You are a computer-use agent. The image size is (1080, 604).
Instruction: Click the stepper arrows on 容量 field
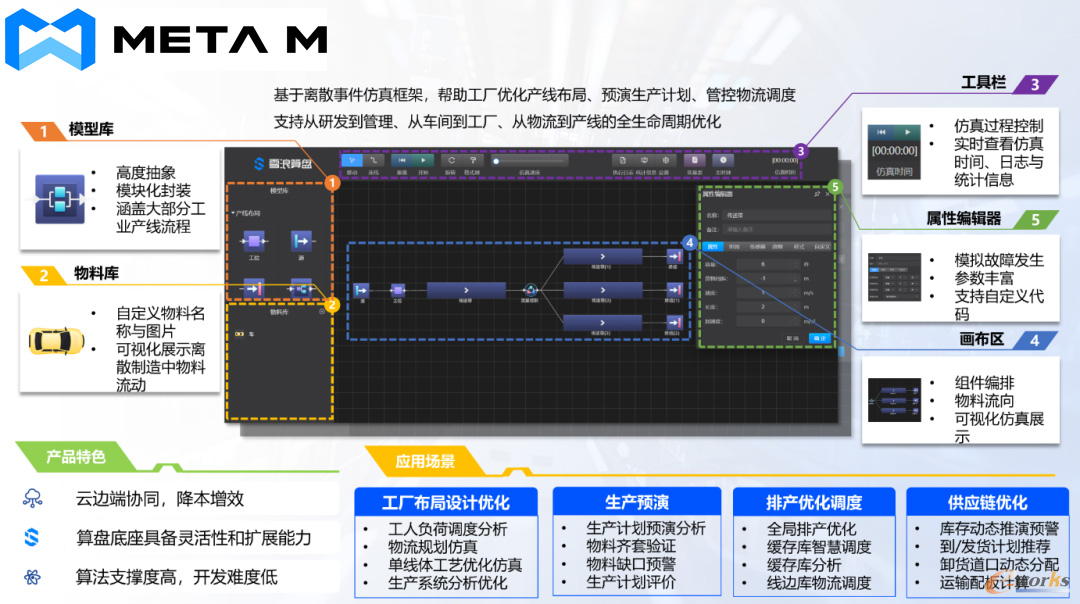click(795, 264)
